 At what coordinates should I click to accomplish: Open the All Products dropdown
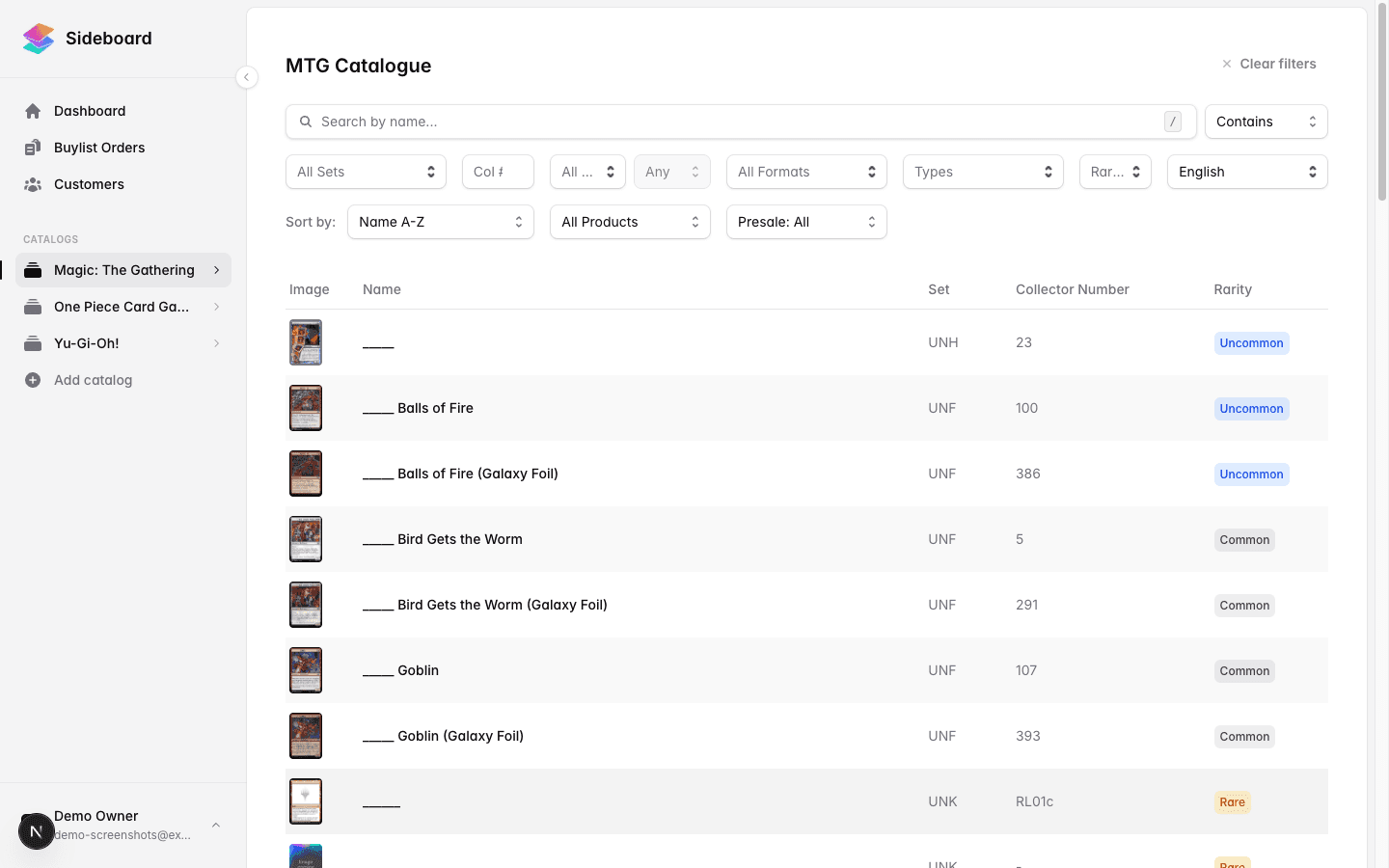pos(630,222)
